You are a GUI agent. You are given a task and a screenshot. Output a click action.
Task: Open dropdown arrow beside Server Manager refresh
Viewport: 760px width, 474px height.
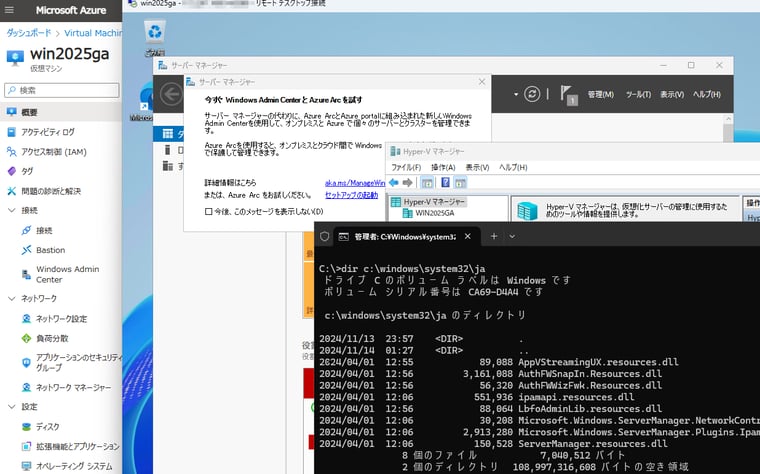(516, 95)
